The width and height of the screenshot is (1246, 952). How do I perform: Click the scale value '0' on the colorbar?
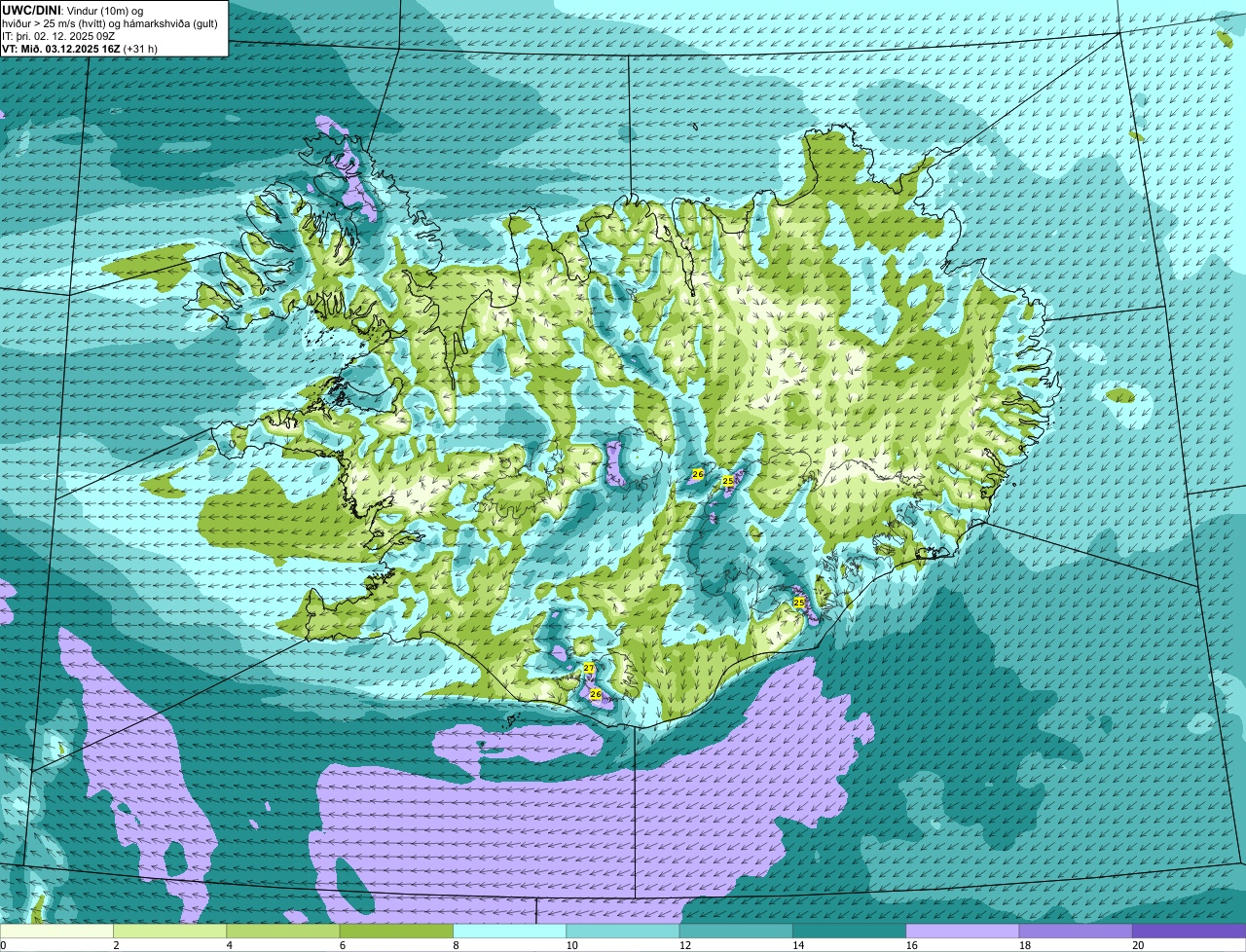(x=4, y=945)
